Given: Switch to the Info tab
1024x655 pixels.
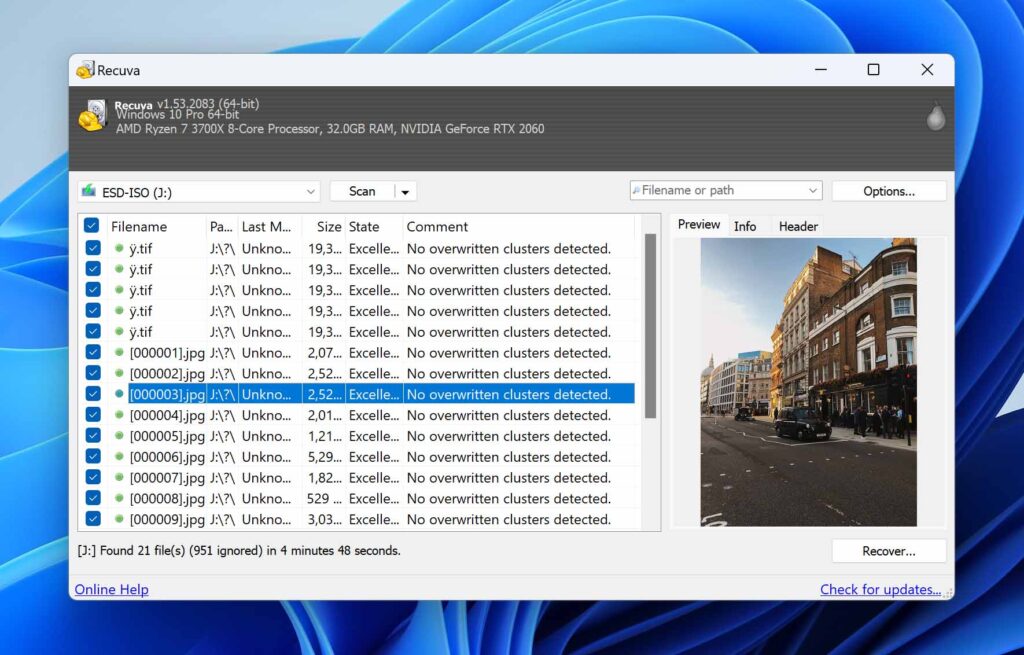Looking at the screenshot, I should tap(745, 226).
